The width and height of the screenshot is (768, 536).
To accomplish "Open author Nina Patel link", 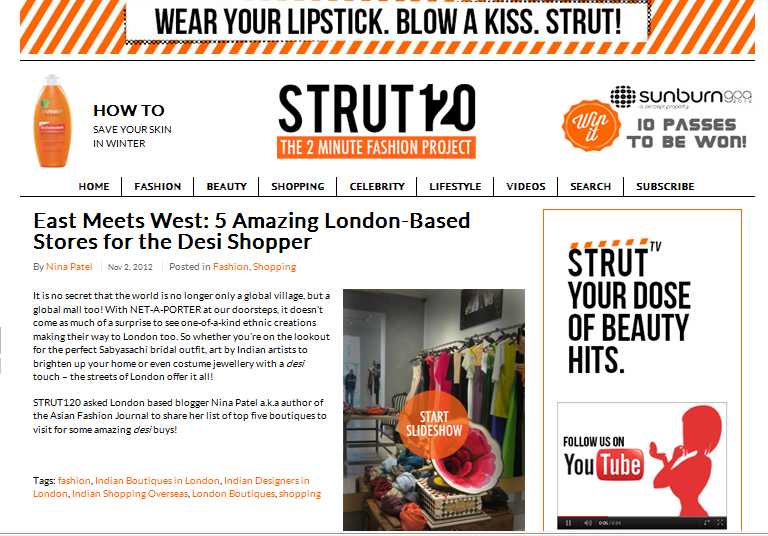I will point(69,267).
